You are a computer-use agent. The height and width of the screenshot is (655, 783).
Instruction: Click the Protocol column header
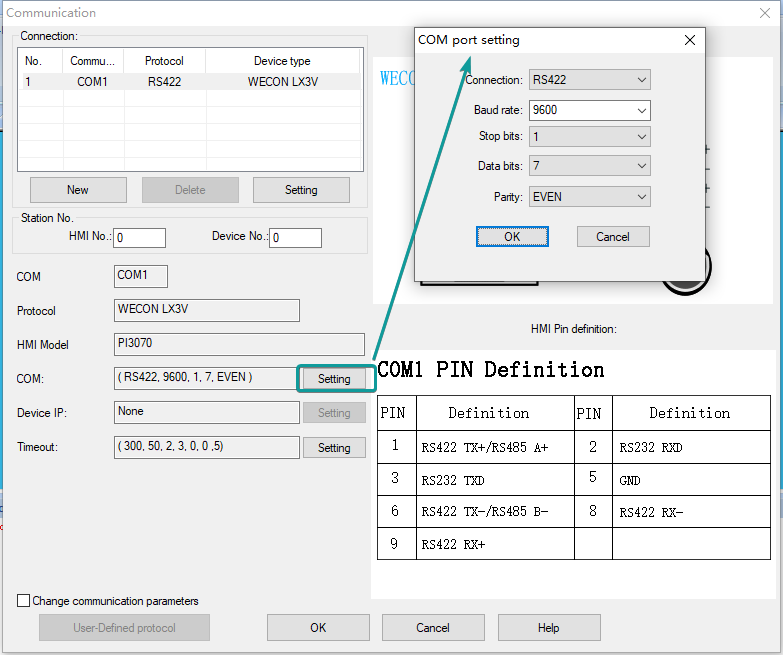point(164,61)
